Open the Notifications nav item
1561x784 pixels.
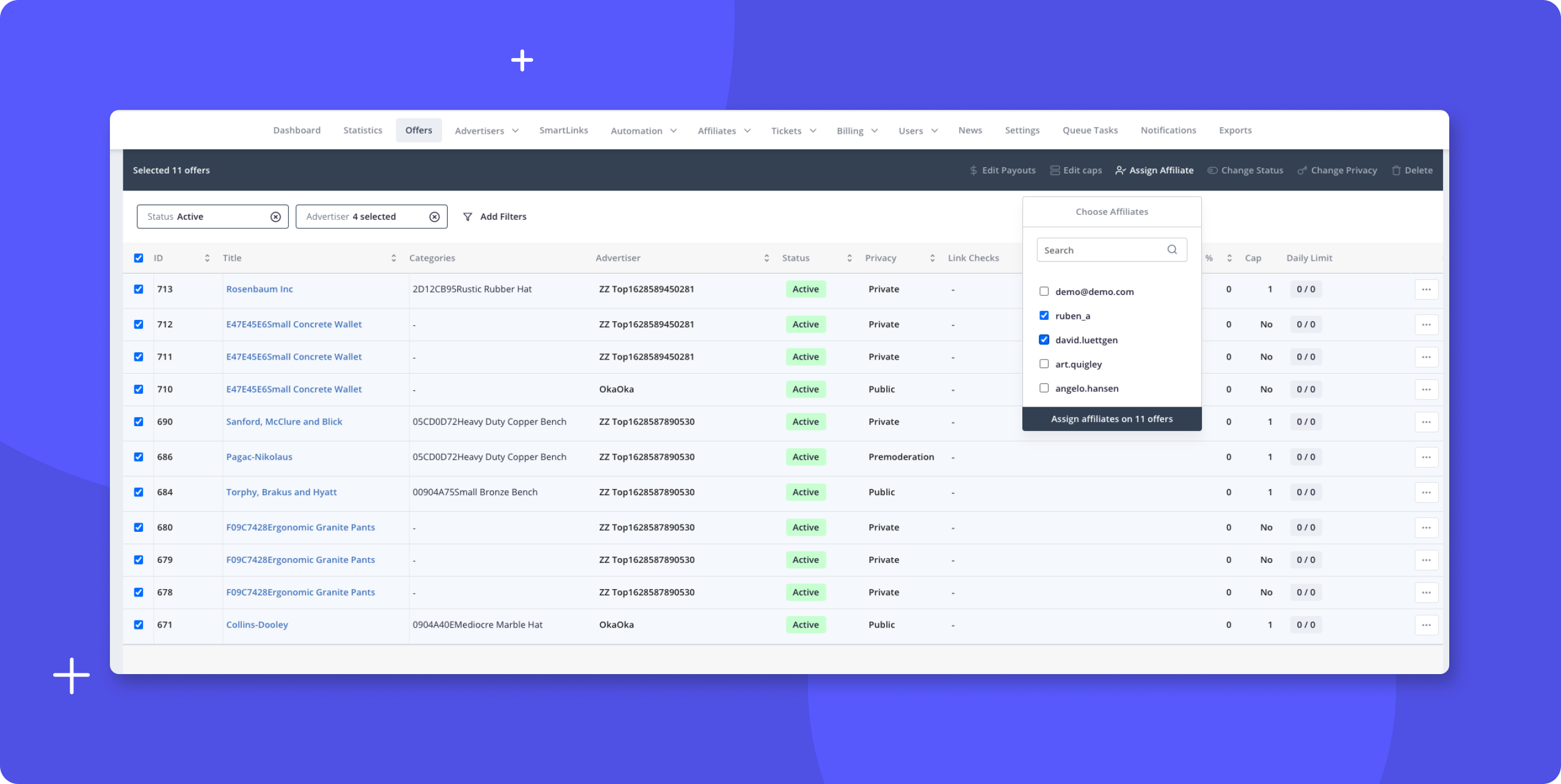coord(1168,131)
